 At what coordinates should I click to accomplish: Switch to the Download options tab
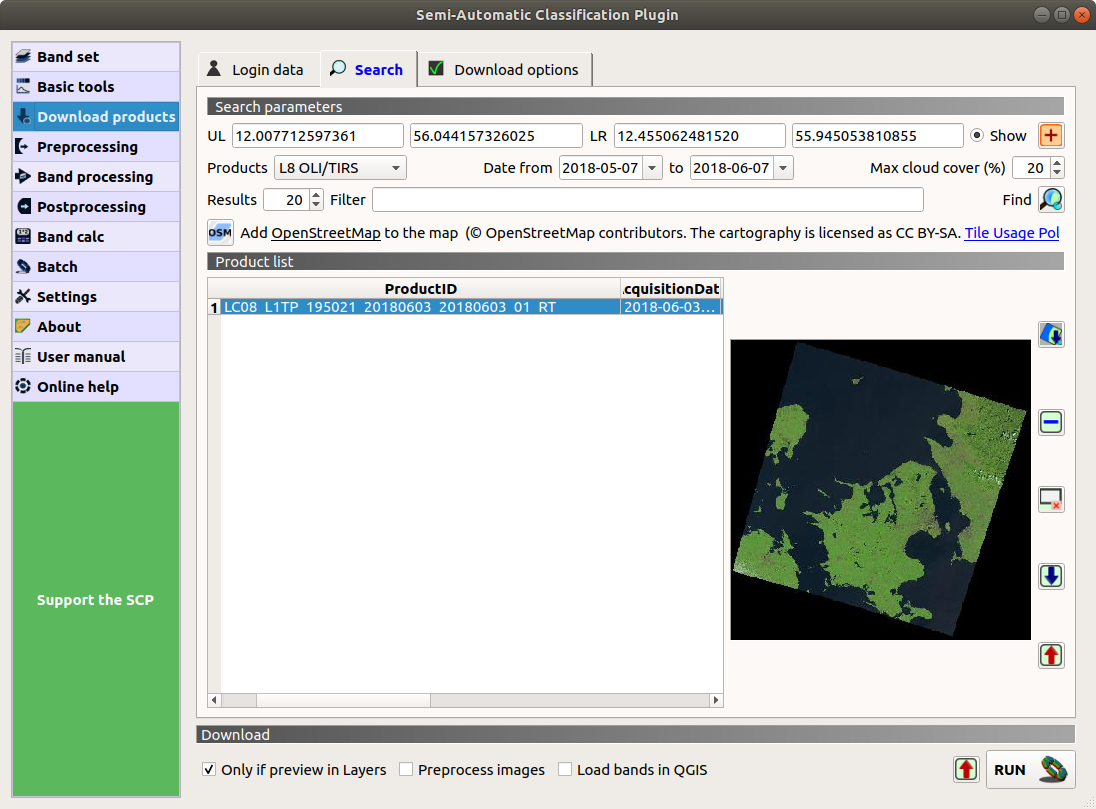pyautogui.click(x=504, y=70)
